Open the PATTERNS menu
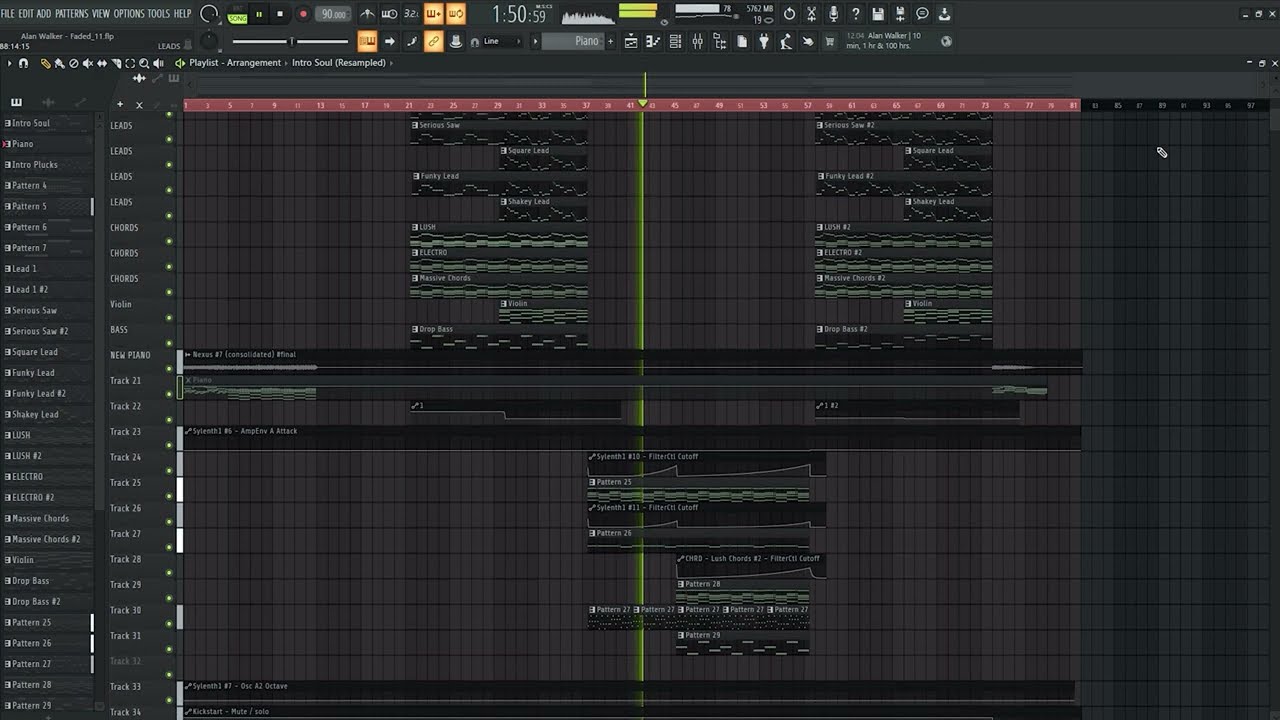This screenshot has height=720, width=1280. pos(71,14)
